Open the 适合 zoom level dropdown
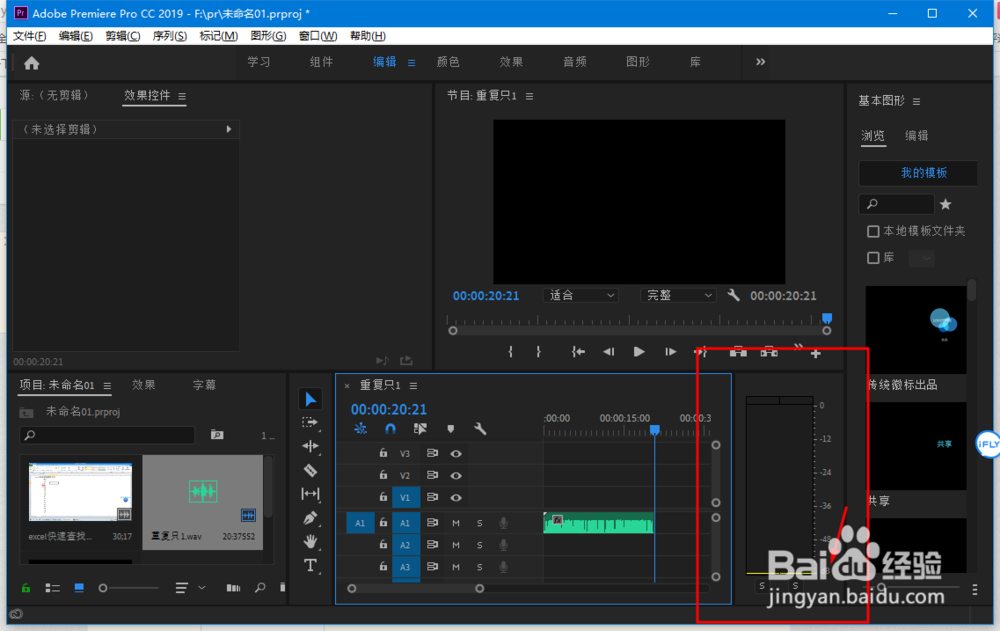1000x631 pixels. coord(581,295)
